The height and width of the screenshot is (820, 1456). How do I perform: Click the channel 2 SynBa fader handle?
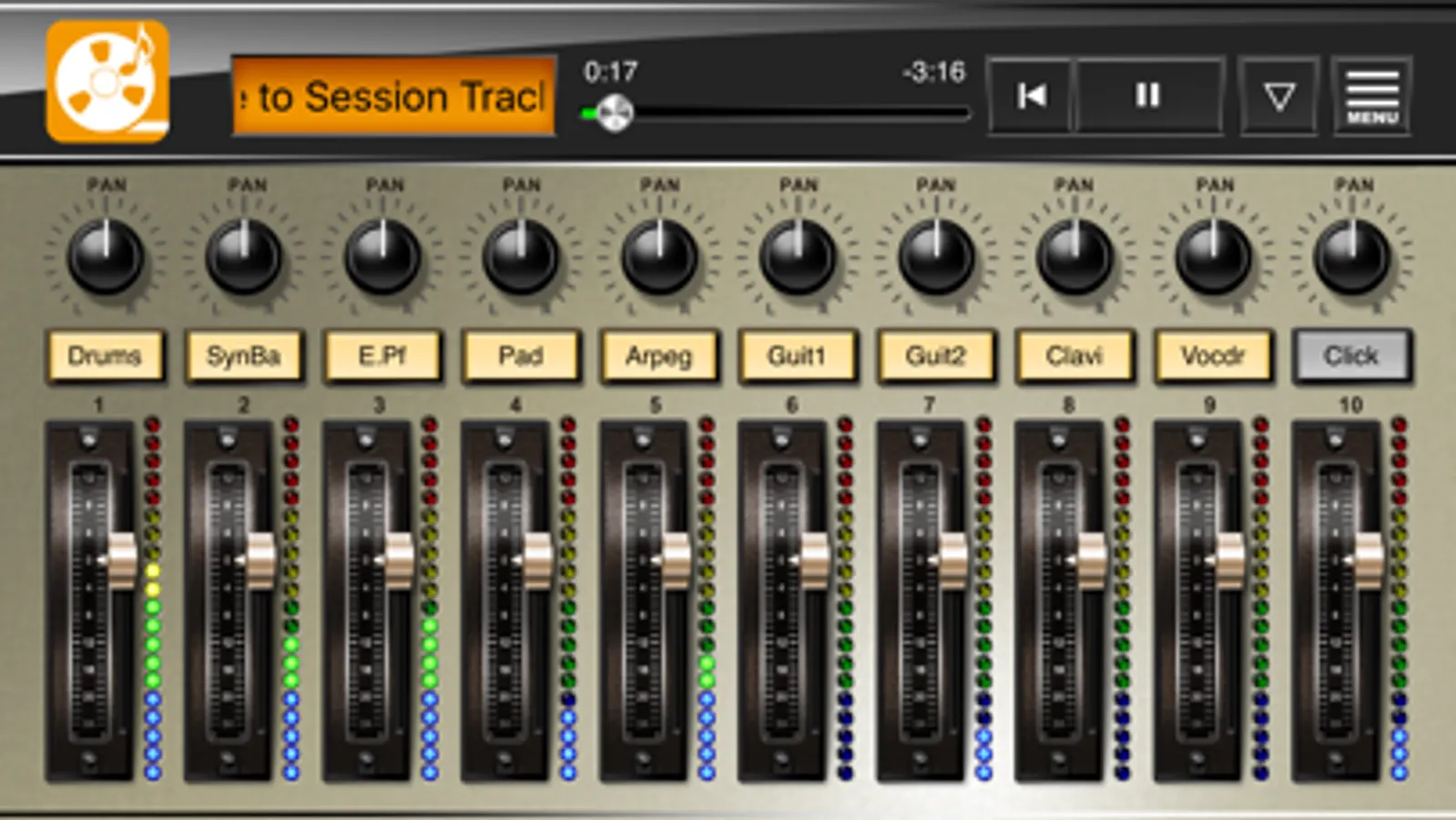coord(260,559)
